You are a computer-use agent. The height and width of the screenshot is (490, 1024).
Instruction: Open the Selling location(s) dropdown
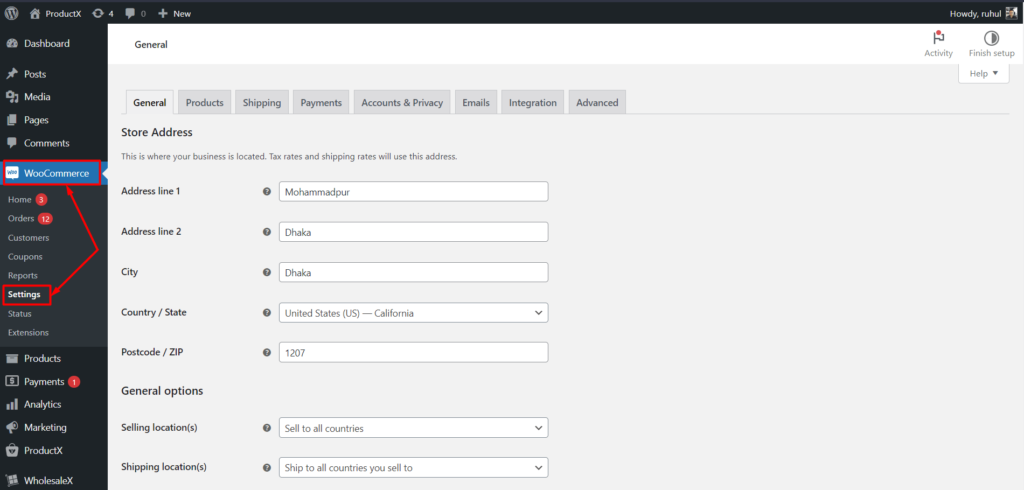coord(413,428)
